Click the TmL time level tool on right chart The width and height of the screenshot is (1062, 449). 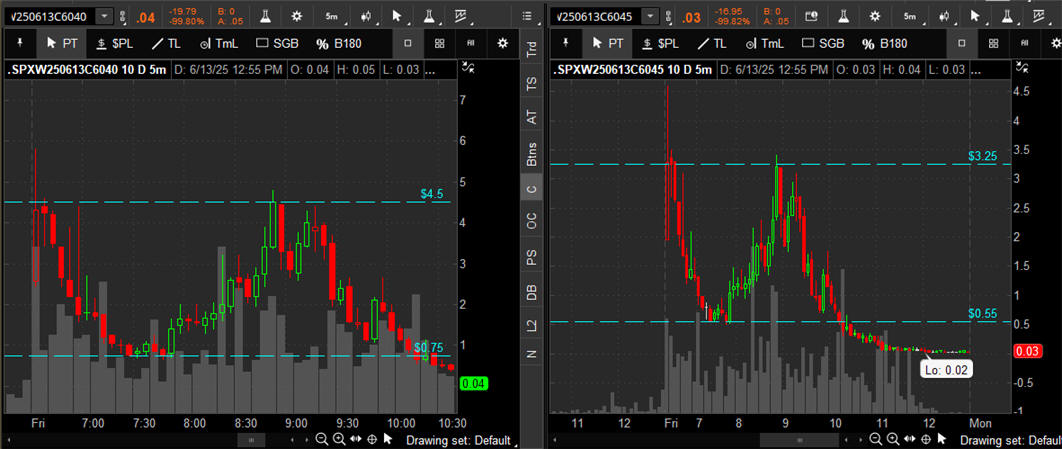click(x=764, y=43)
